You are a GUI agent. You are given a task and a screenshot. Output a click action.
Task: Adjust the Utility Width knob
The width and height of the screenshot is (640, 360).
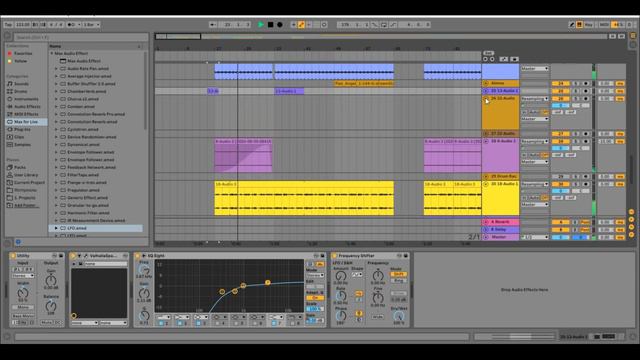pyautogui.click(x=23, y=292)
